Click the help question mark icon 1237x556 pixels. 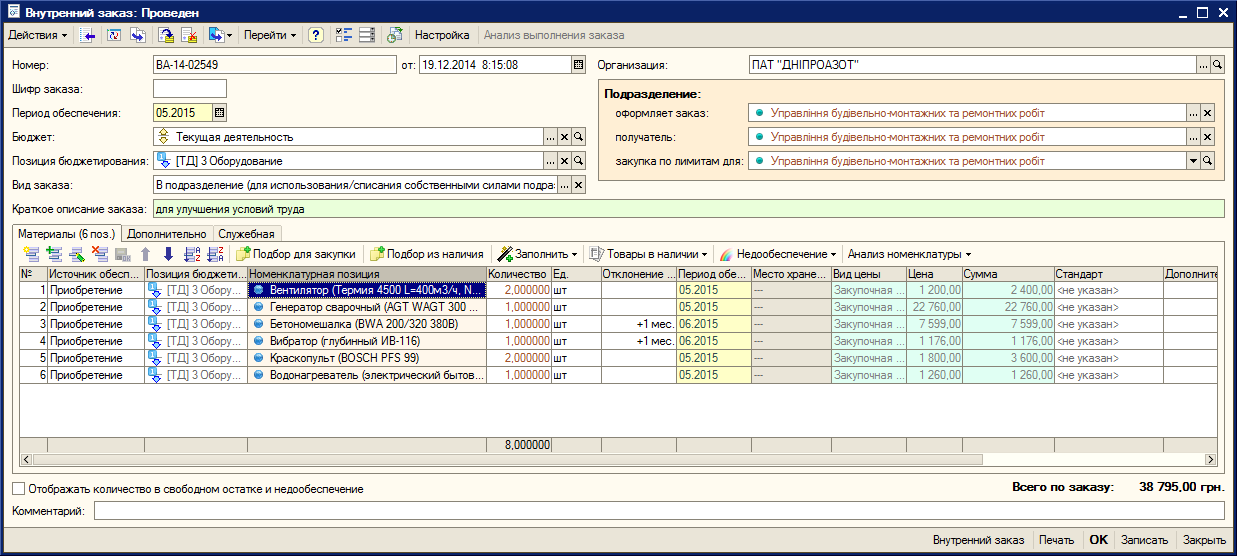pyautogui.click(x=315, y=35)
